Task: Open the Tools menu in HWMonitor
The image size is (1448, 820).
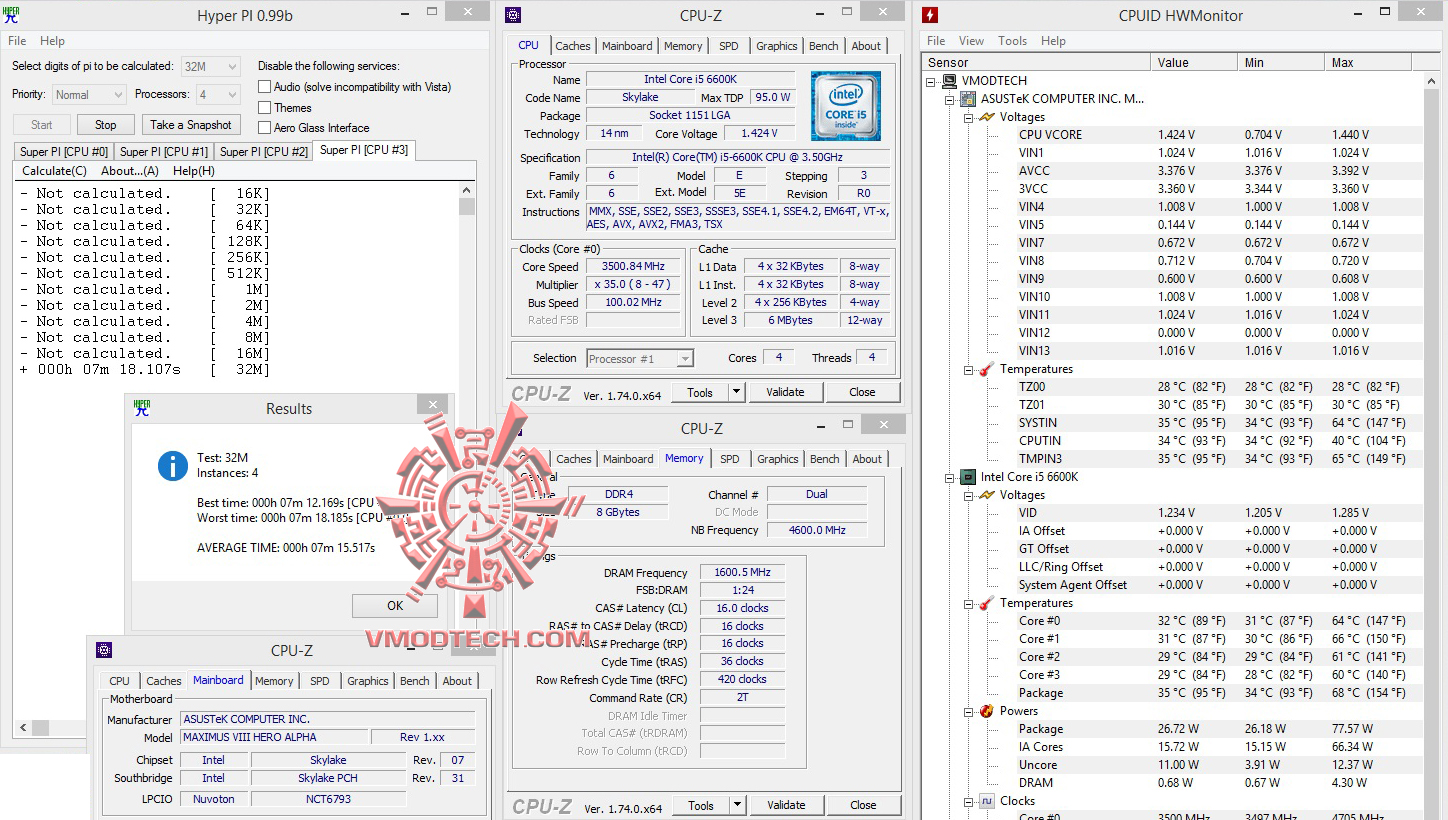Action: 1012,41
